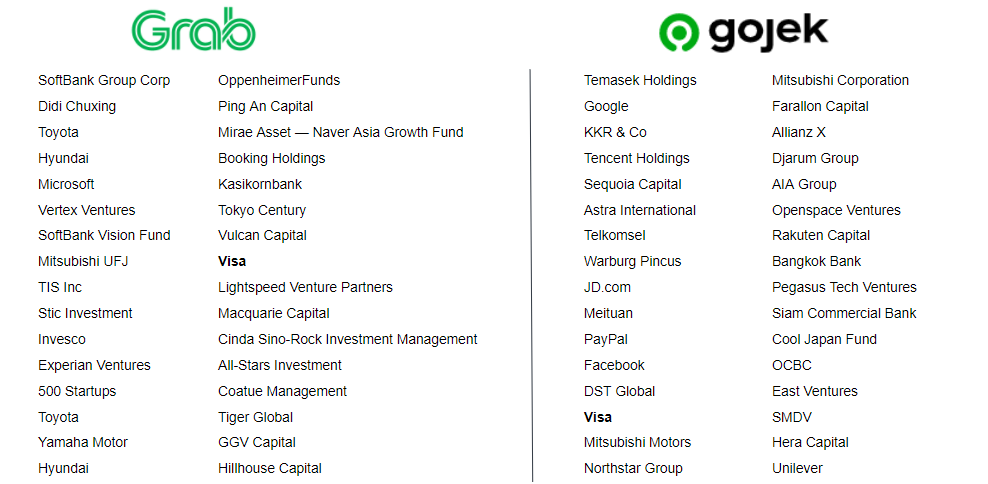This screenshot has height=484, width=988.
Task: Click Mirae Asset — Naver Asia Growth Fund
Action: click(341, 132)
